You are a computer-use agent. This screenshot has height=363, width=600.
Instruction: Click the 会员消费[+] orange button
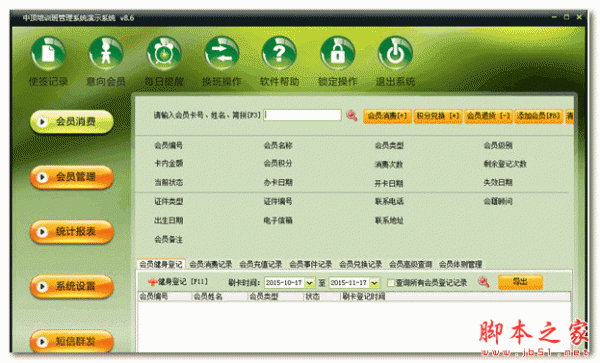[x=388, y=116]
